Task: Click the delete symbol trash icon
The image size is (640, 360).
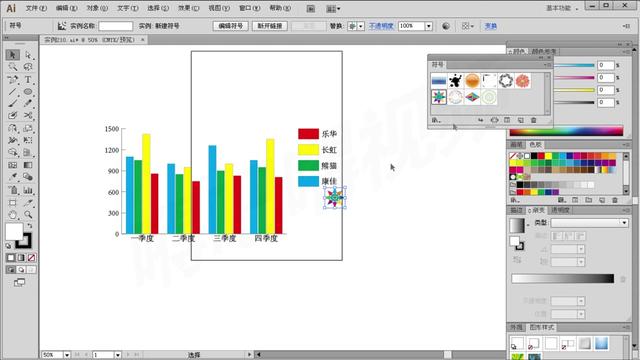Action: click(x=533, y=120)
